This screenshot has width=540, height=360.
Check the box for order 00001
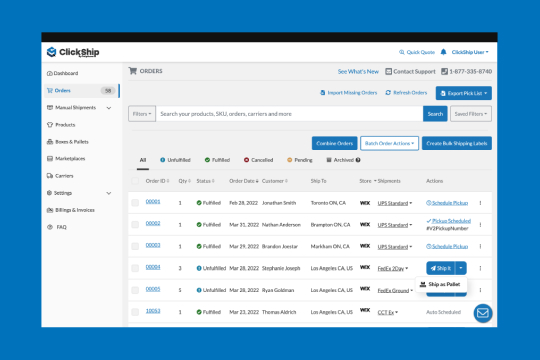[x=135, y=203]
